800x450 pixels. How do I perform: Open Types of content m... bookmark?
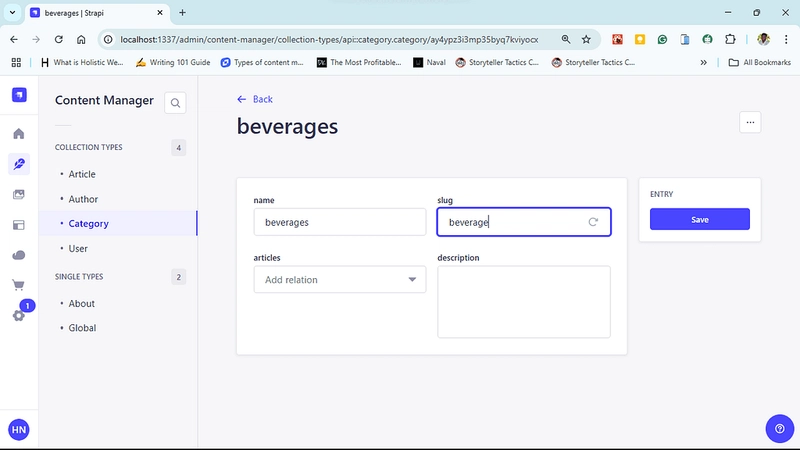coord(262,62)
